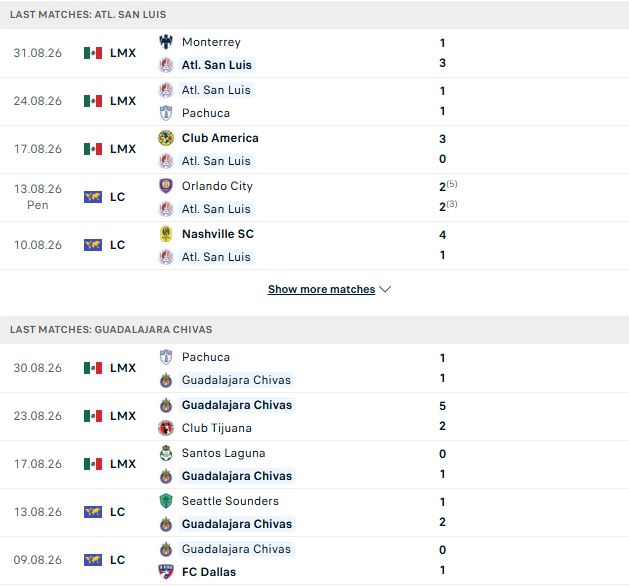Click the chevron next to Show more matches

[x=385, y=289]
